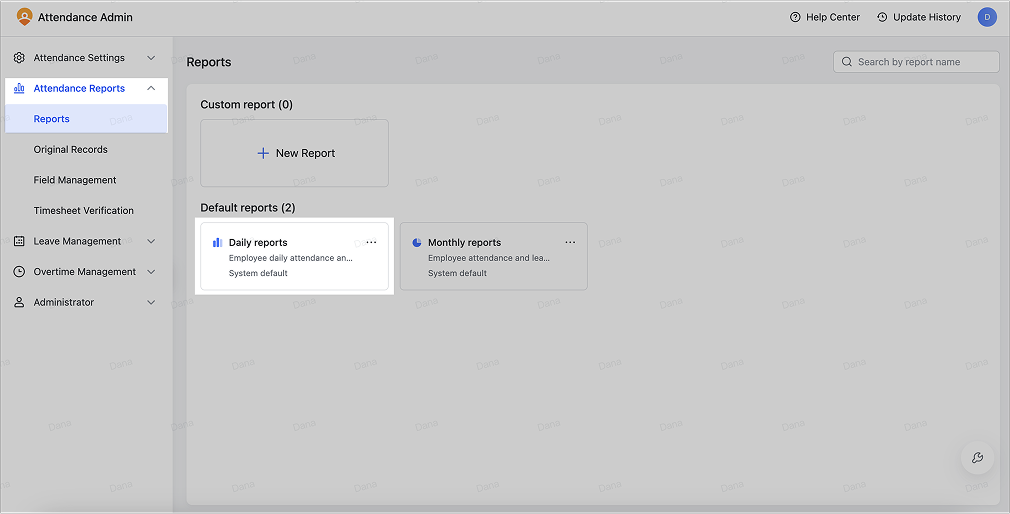Open Original Records in the sidebar

70,150
